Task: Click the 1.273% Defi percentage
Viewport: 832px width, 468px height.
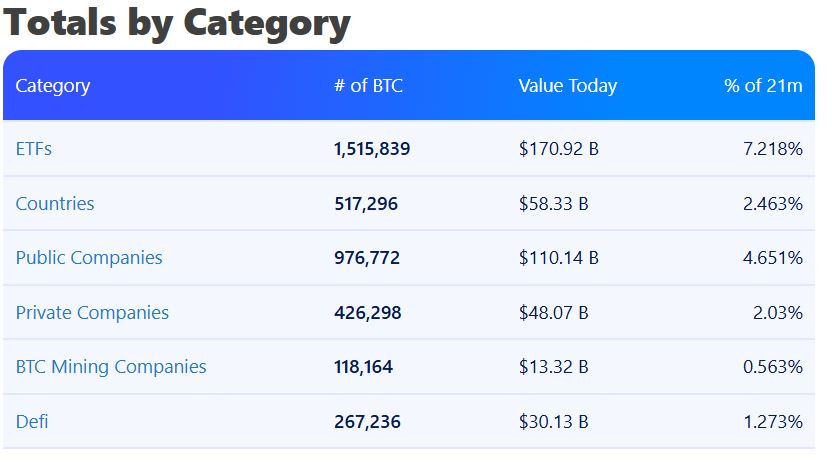Action: point(773,422)
